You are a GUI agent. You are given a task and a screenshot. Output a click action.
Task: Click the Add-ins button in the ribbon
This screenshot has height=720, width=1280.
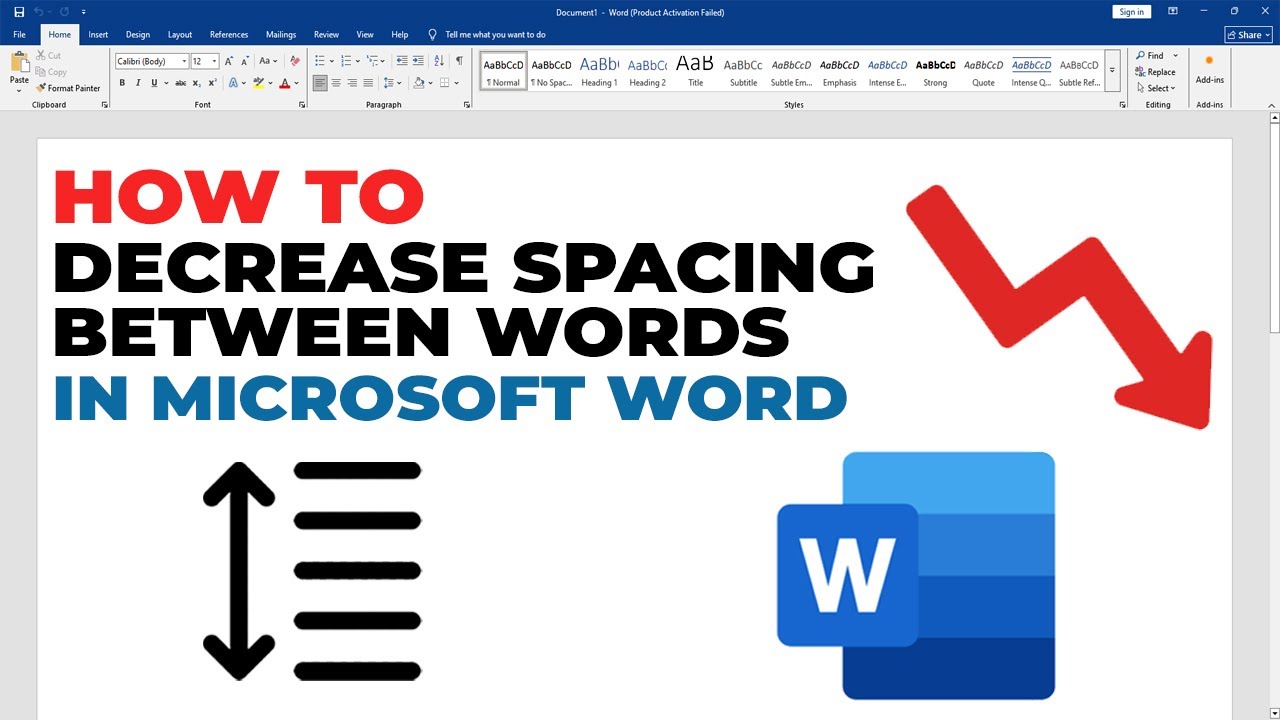coord(1210,70)
